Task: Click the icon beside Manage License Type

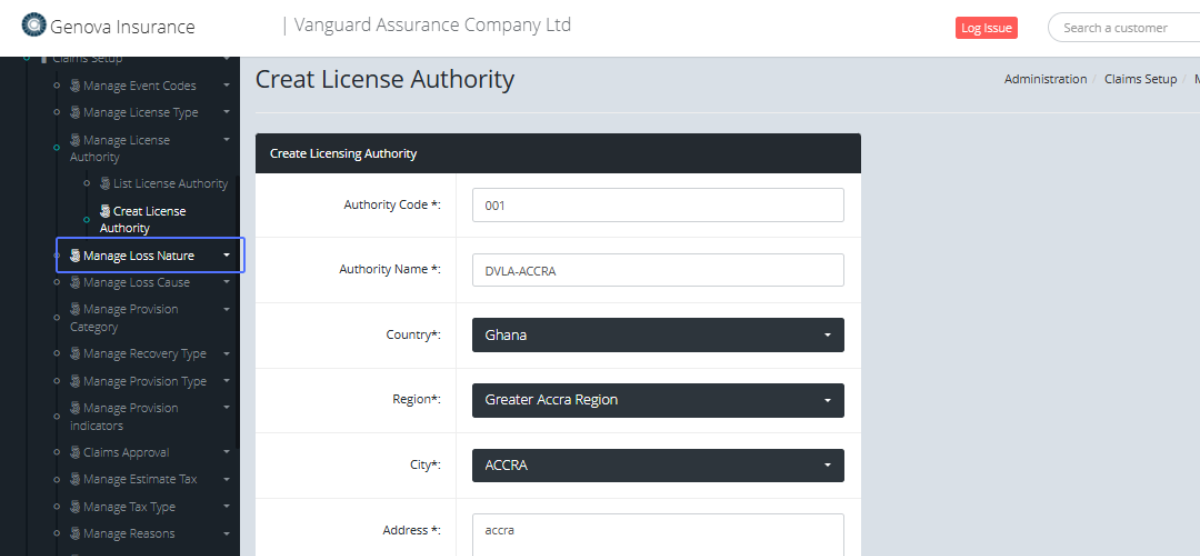Action: 75,113
